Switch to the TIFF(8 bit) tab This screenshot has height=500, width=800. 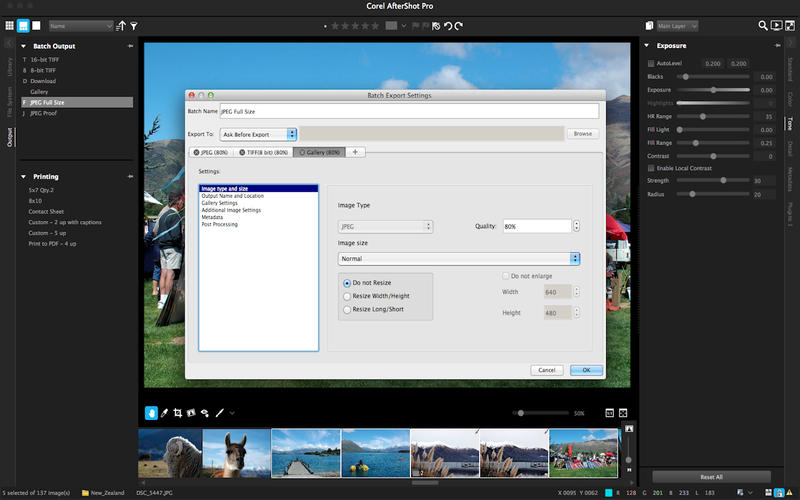pos(266,152)
